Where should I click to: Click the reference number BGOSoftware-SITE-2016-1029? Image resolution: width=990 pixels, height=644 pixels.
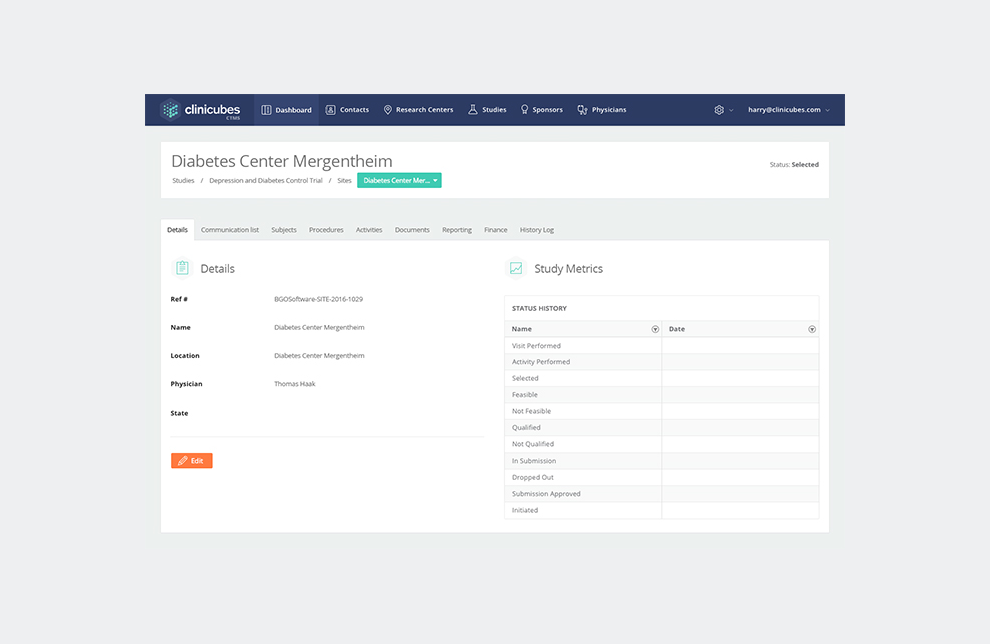[x=318, y=299]
